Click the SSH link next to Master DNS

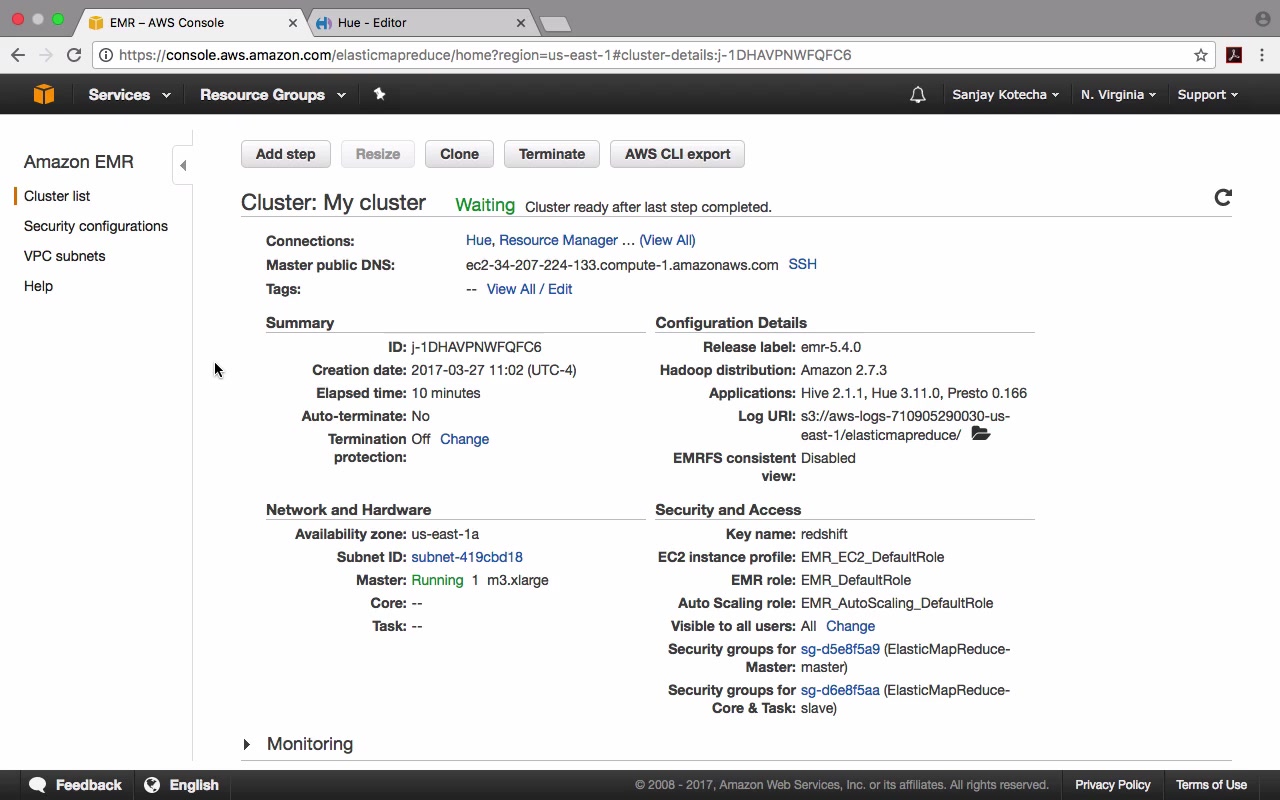click(x=802, y=264)
